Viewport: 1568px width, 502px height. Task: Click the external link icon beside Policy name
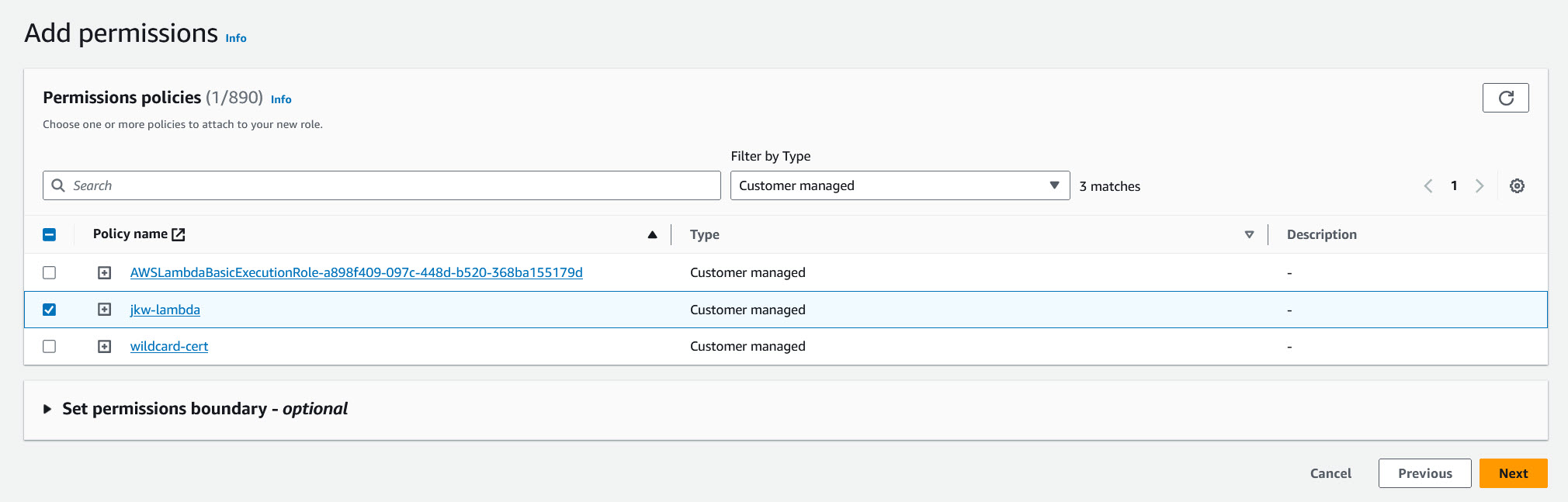(179, 234)
